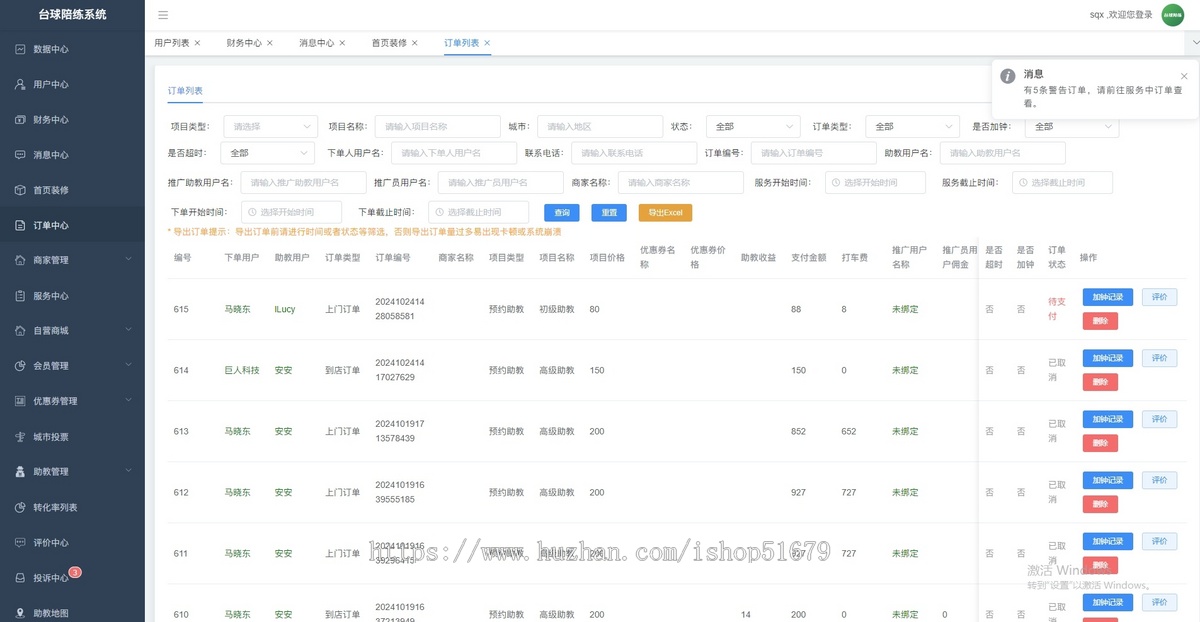
Task: Click the 数据中心 sidebar icon
Action: [20, 49]
